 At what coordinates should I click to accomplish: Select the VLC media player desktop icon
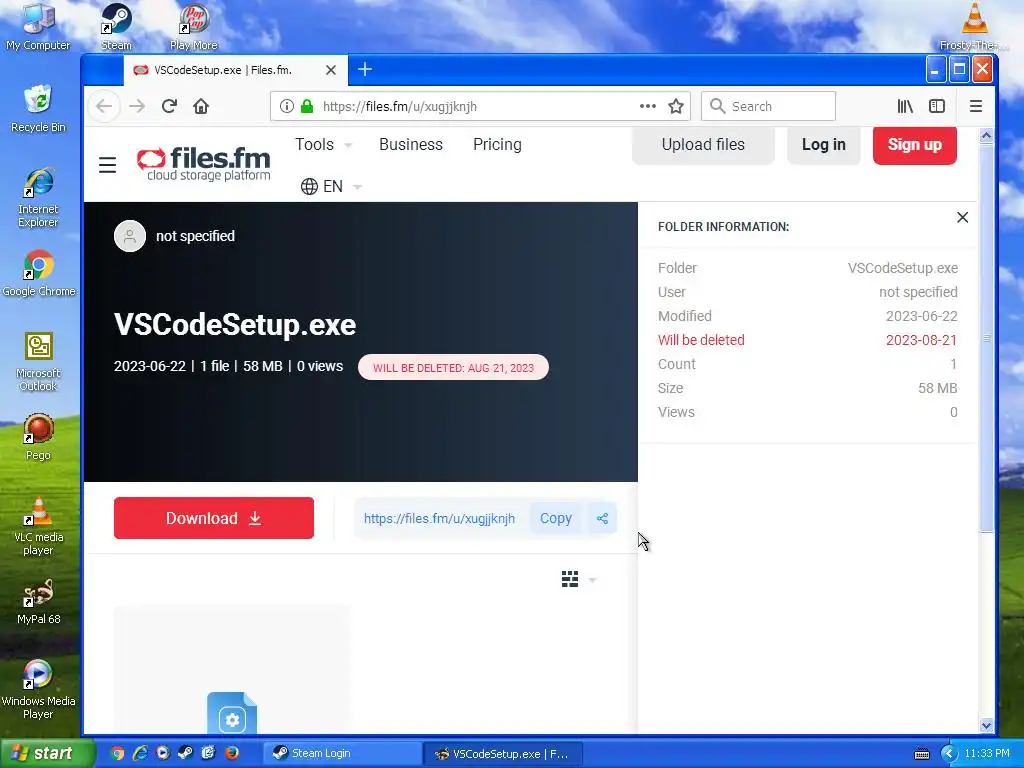coord(39,526)
